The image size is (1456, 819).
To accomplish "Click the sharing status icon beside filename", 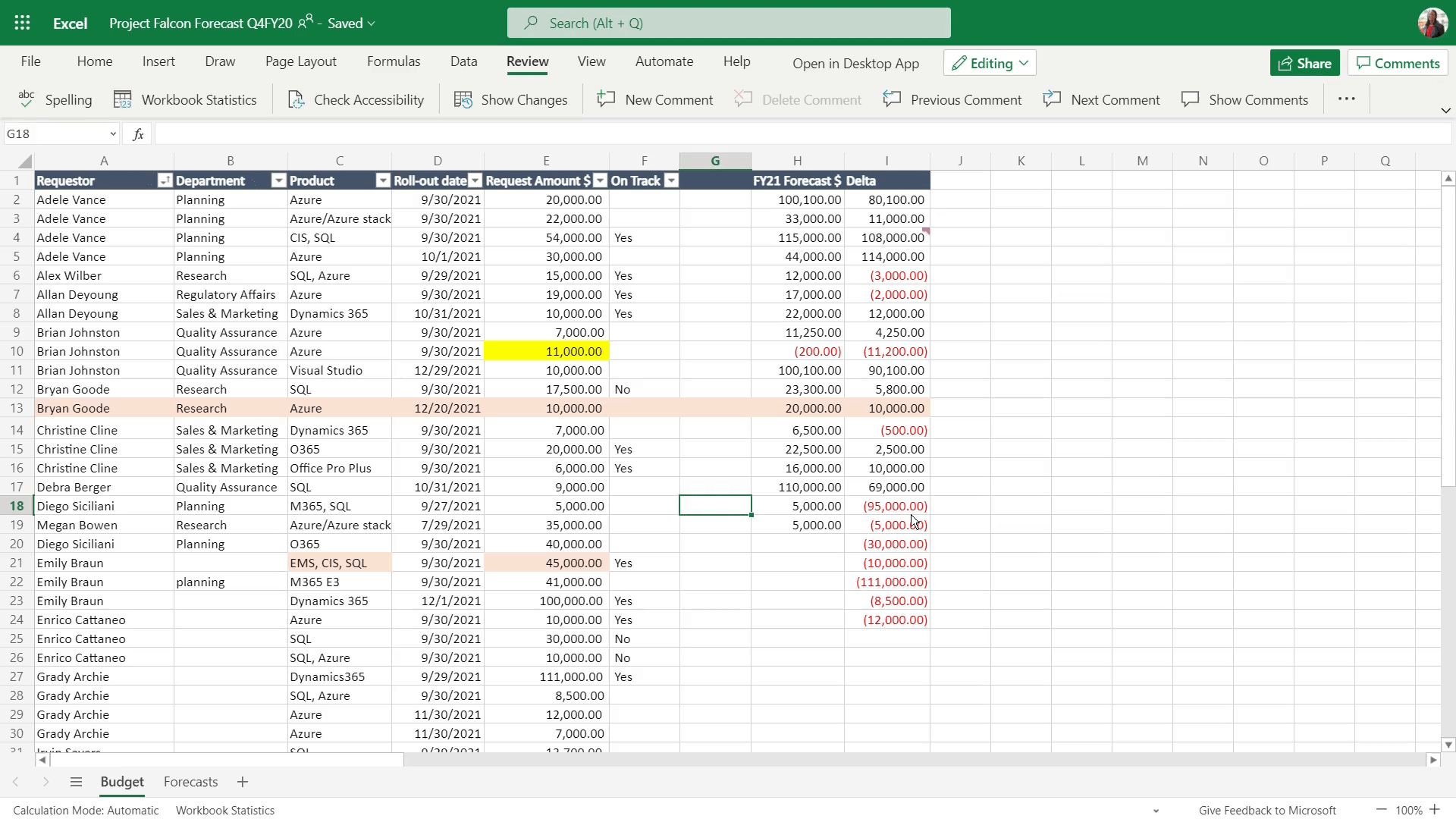I will (x=306, y=22).
